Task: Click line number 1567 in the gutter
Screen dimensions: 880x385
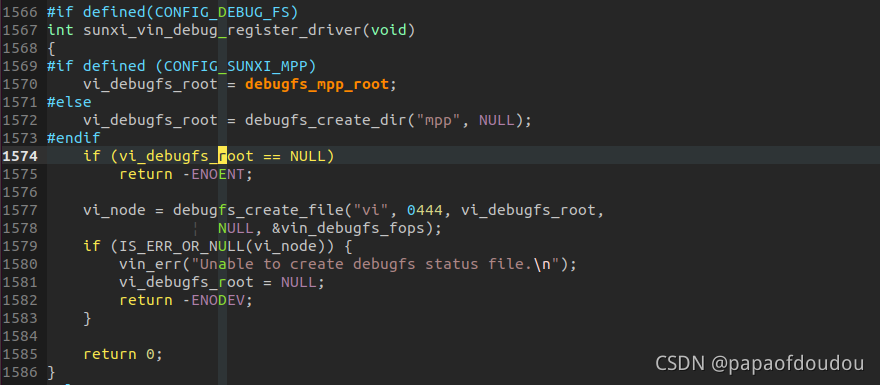Action: coord(20,30)
